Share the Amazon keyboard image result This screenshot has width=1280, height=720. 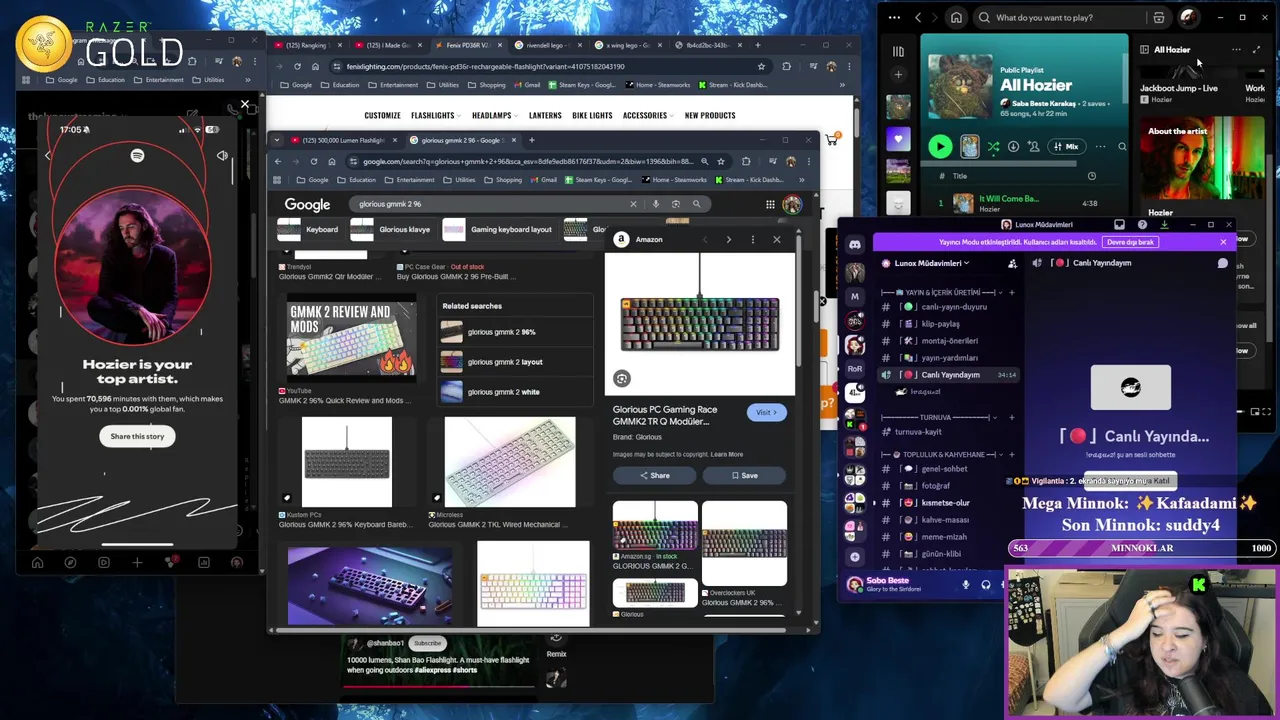coord(655,475)
